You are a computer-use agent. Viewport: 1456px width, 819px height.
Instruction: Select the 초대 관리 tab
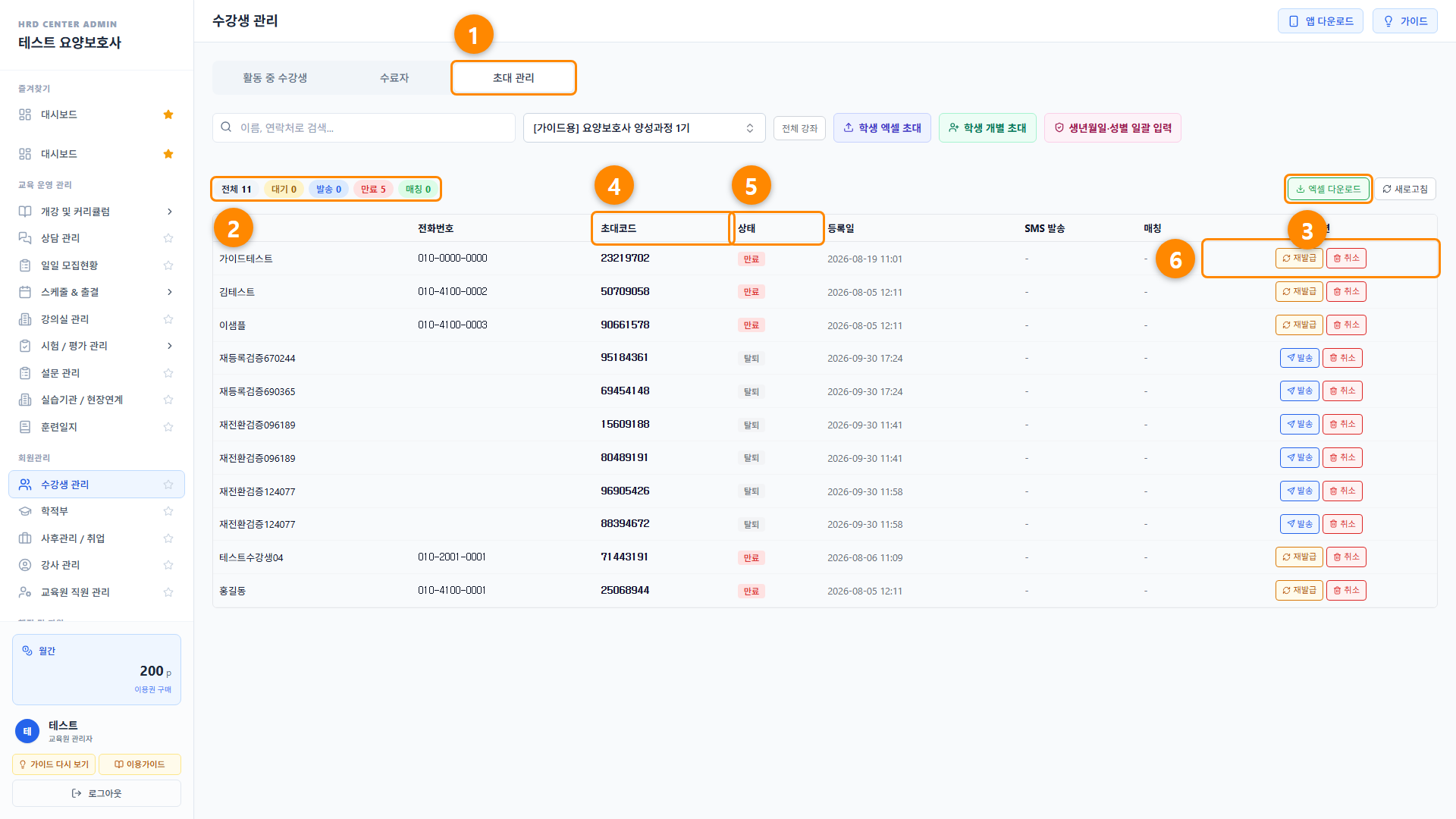pos(513,78)
